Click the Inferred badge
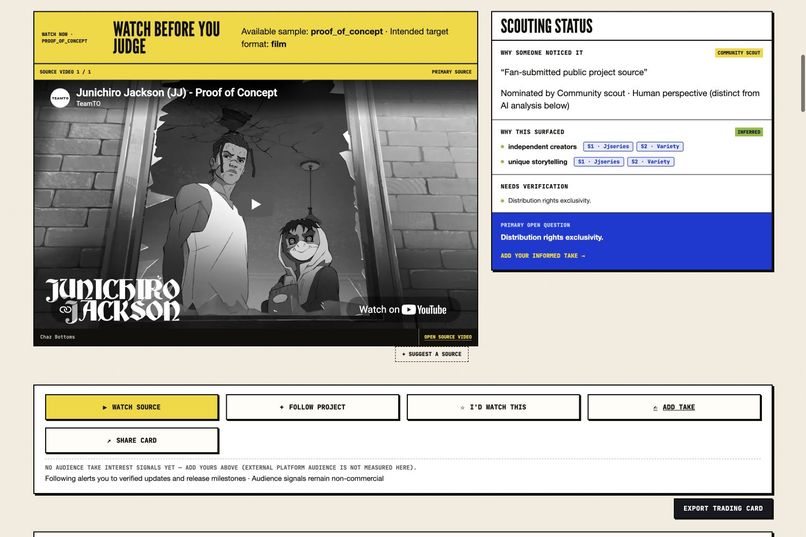This screenshot has height=537, width=806. tap(749, 132)
